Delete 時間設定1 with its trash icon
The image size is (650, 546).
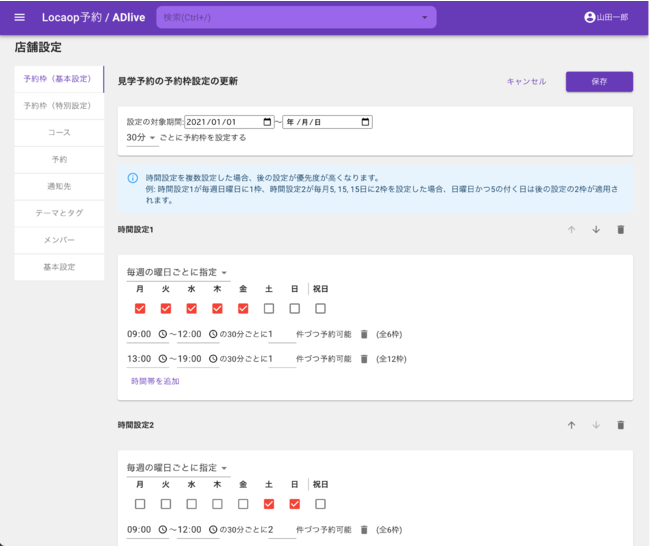point(620,230)
